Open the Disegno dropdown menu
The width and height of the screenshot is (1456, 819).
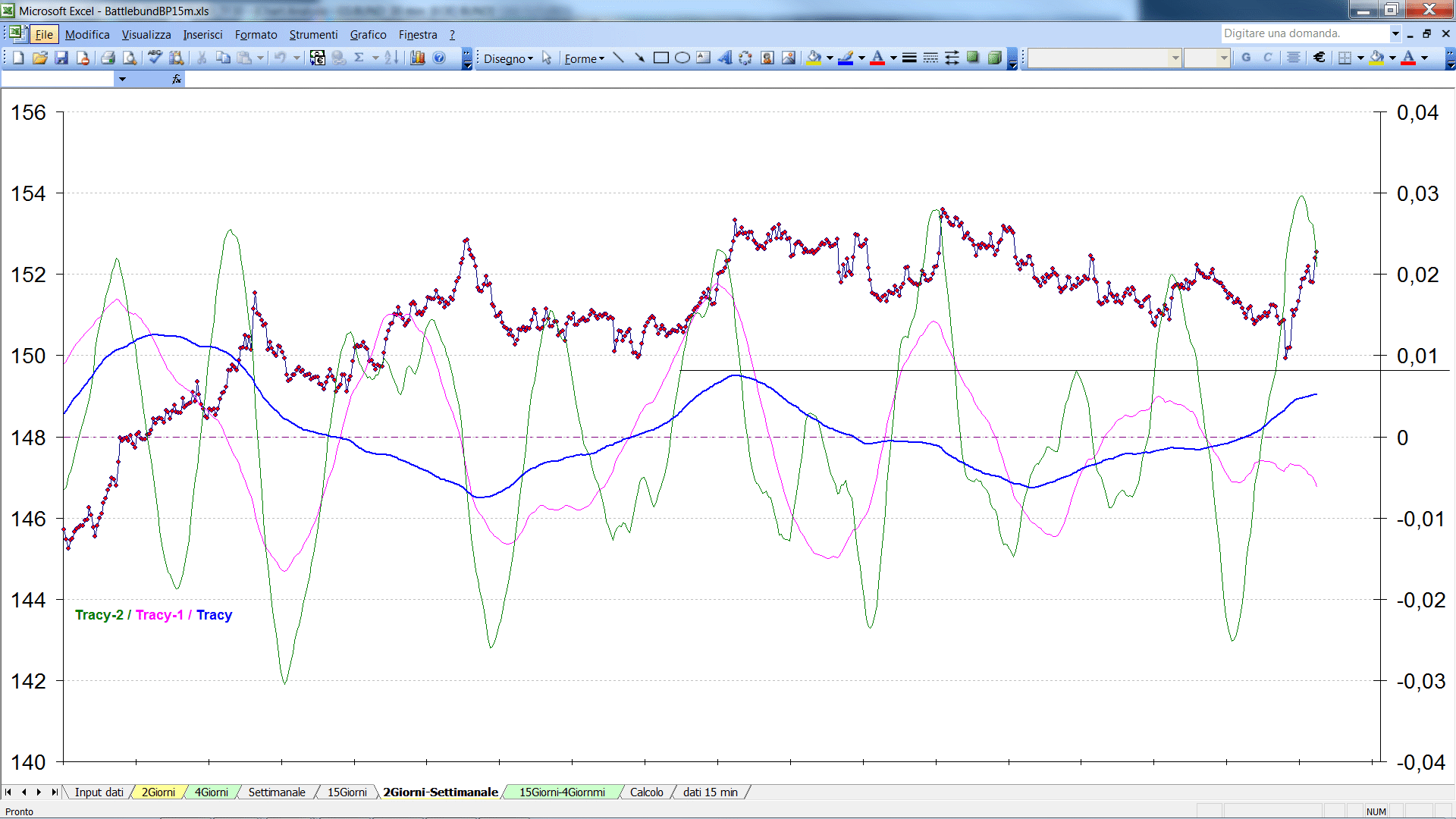(508, 58)
